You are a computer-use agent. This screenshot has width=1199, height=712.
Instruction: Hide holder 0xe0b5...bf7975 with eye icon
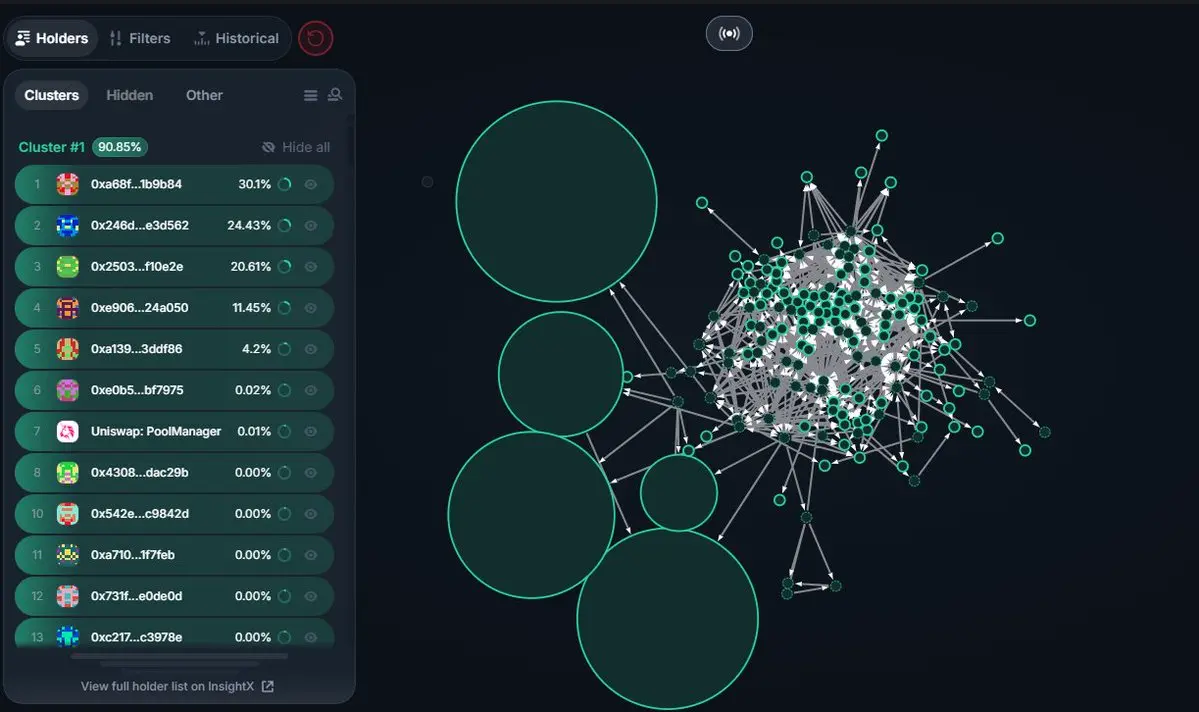pyautogui.click(x=310, y=390)
